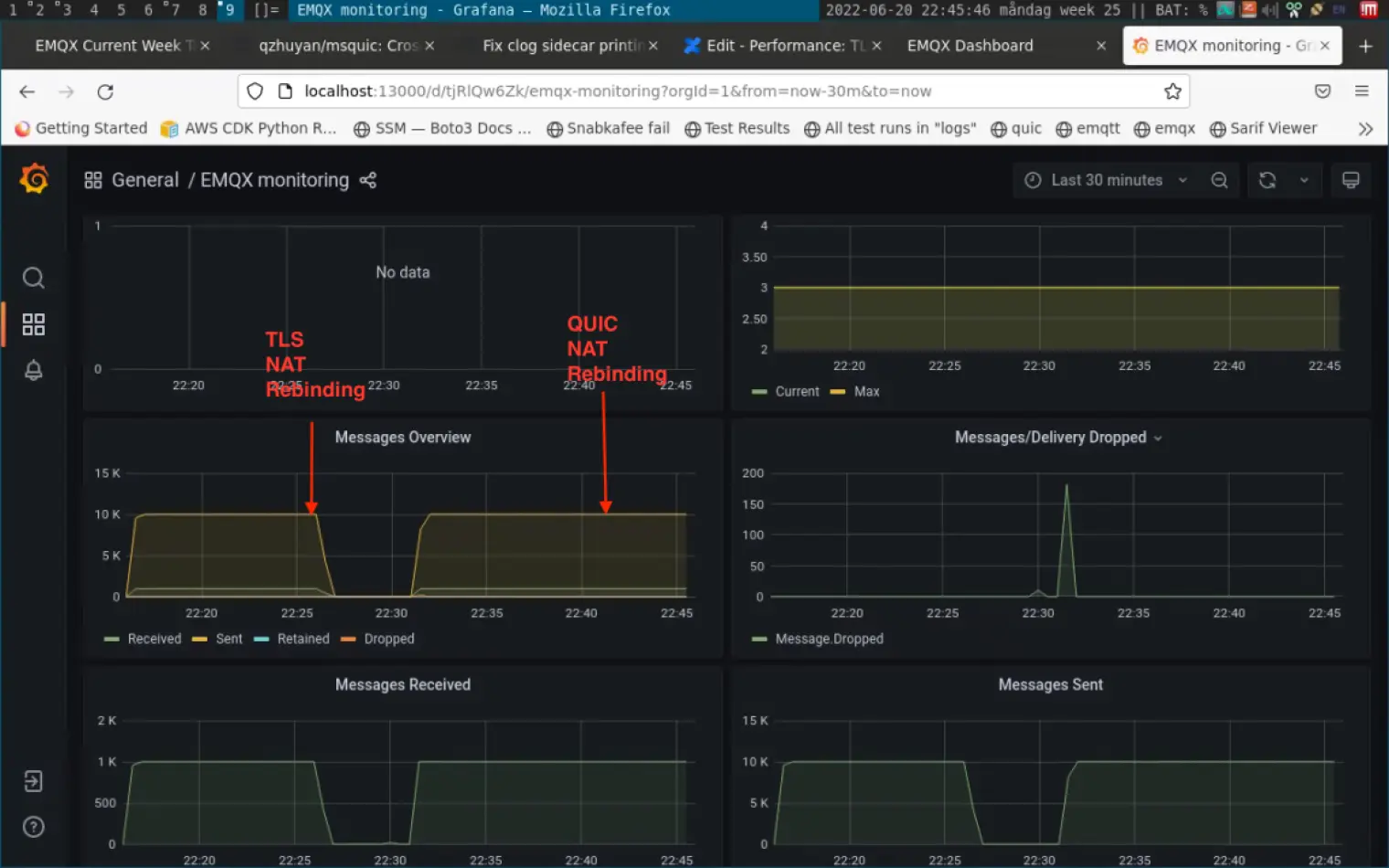Image resolution: width=1389 pixels, height=868 pixels.
Task: Click the sign-in icon at sidebar bottom
Action: (34, 780)
